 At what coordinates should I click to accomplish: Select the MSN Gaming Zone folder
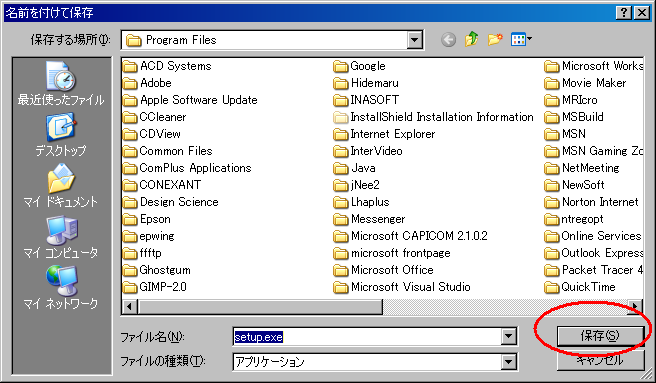click(594, 151)
